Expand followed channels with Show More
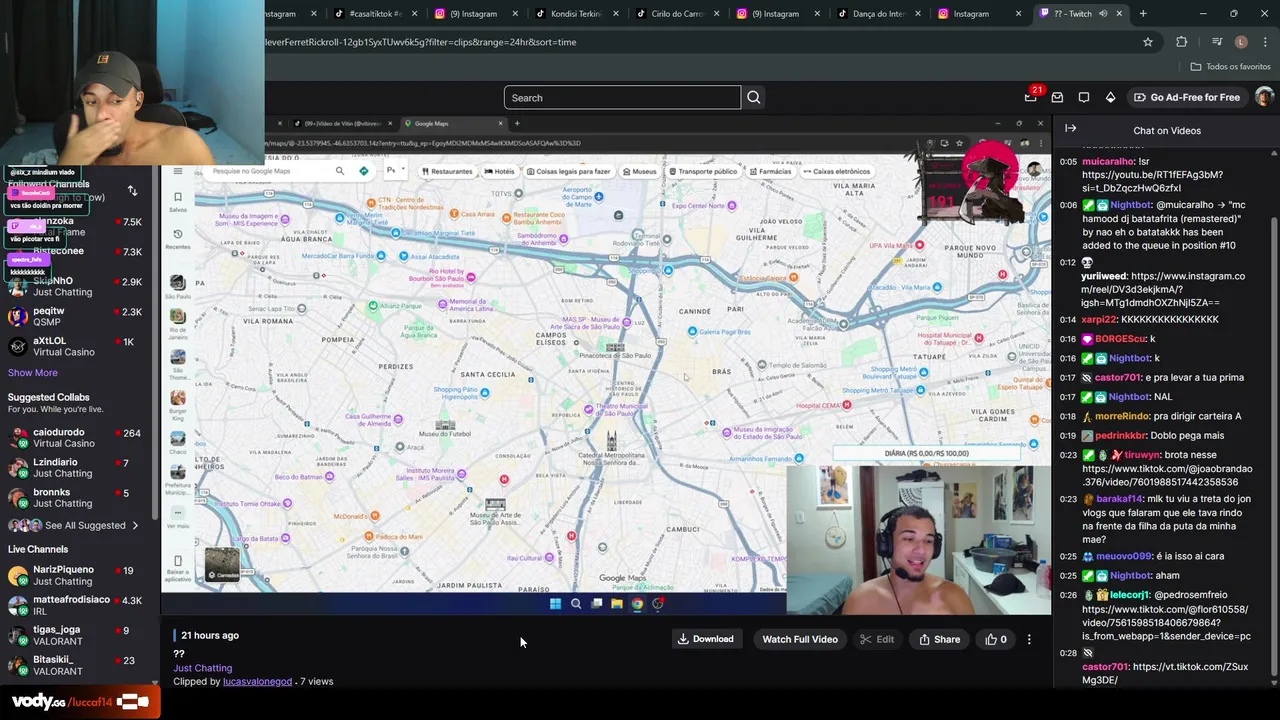 (x=33, y=372)
